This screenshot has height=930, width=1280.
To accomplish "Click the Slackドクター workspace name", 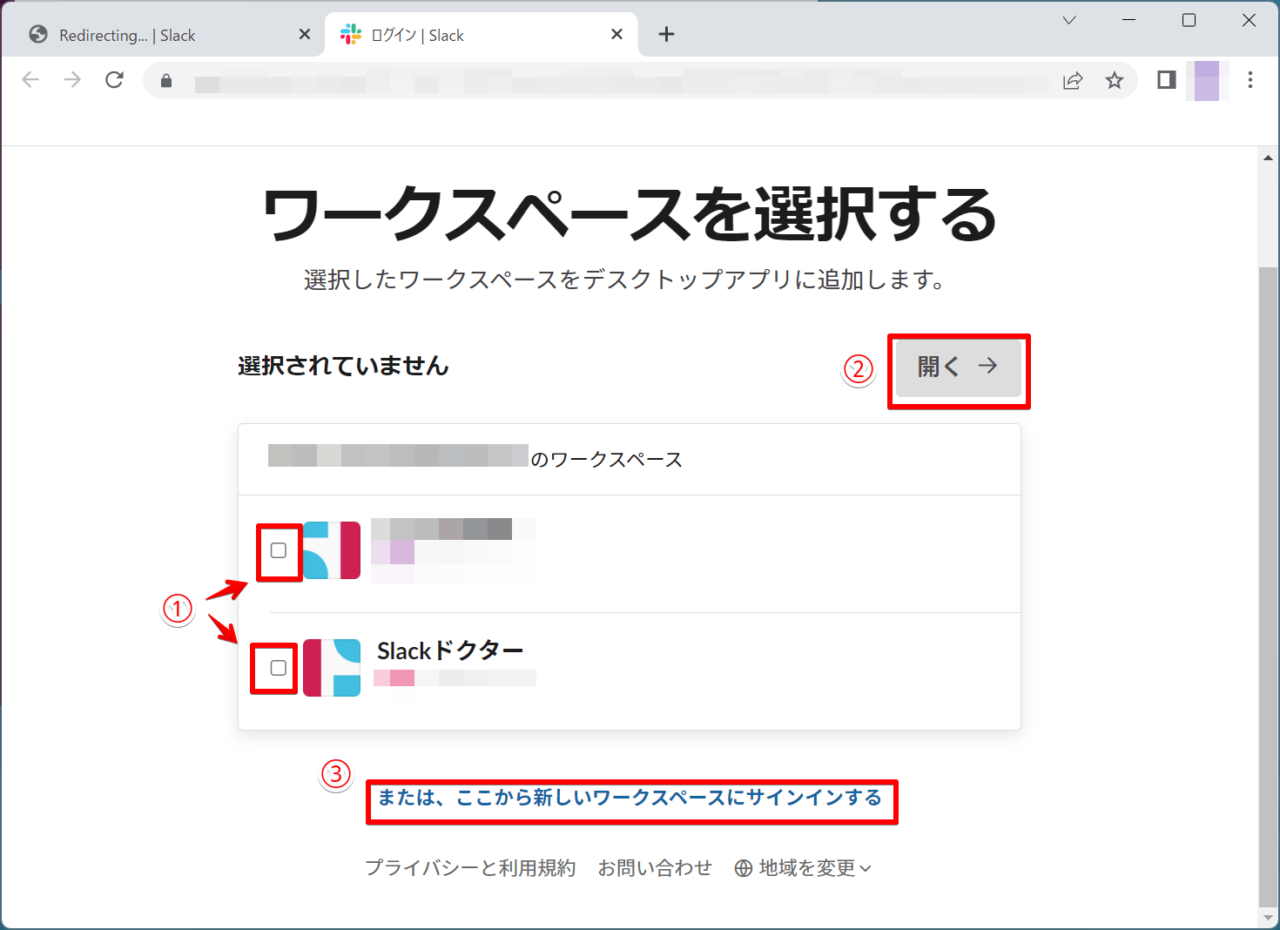I will click(x=450, y=651).
